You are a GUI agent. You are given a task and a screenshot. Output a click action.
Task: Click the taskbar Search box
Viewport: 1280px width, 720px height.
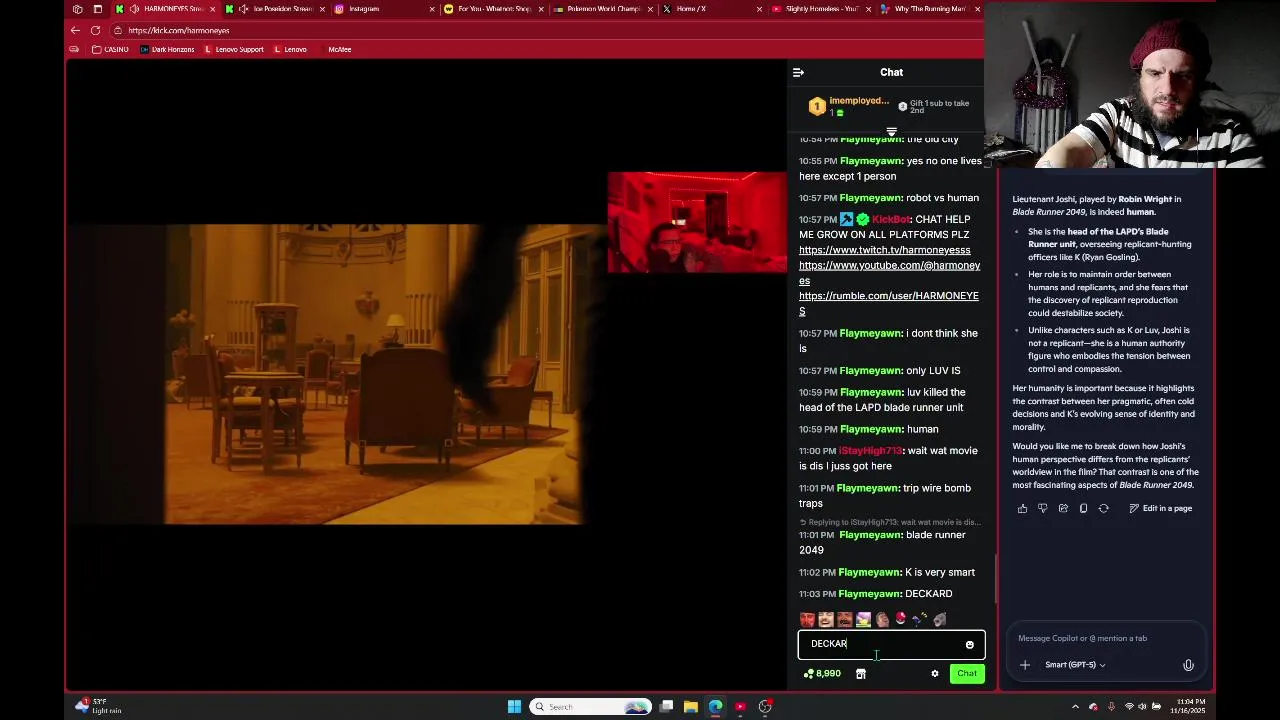tap(592, 707)
